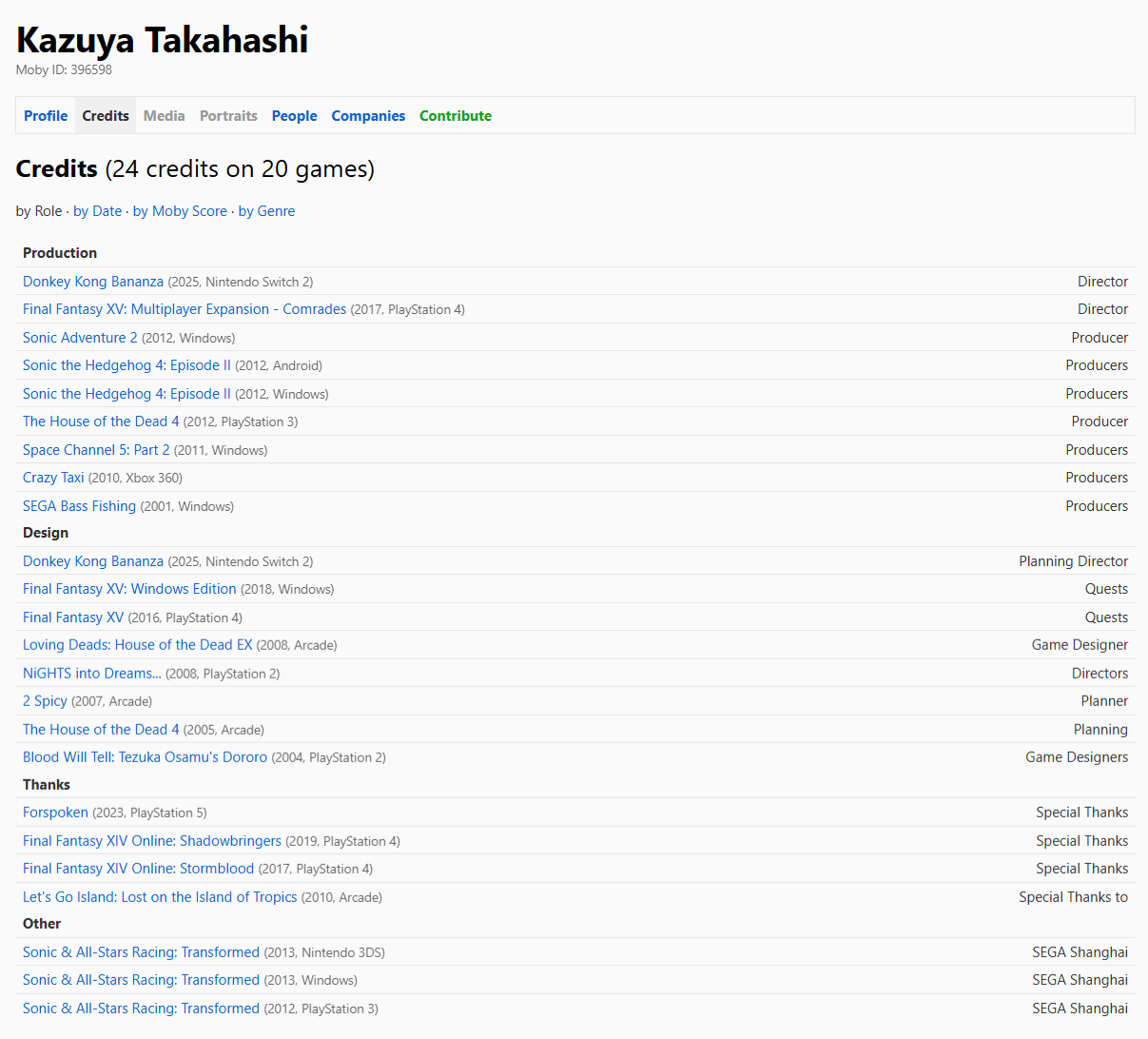
Task: Click the Special Thanks to role text
Action: [x=1073, y=897]
